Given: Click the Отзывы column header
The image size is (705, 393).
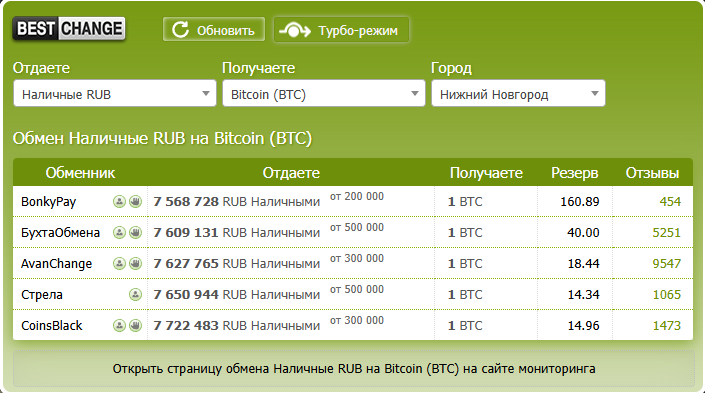Looking at the screenshot, I should 652,173.
